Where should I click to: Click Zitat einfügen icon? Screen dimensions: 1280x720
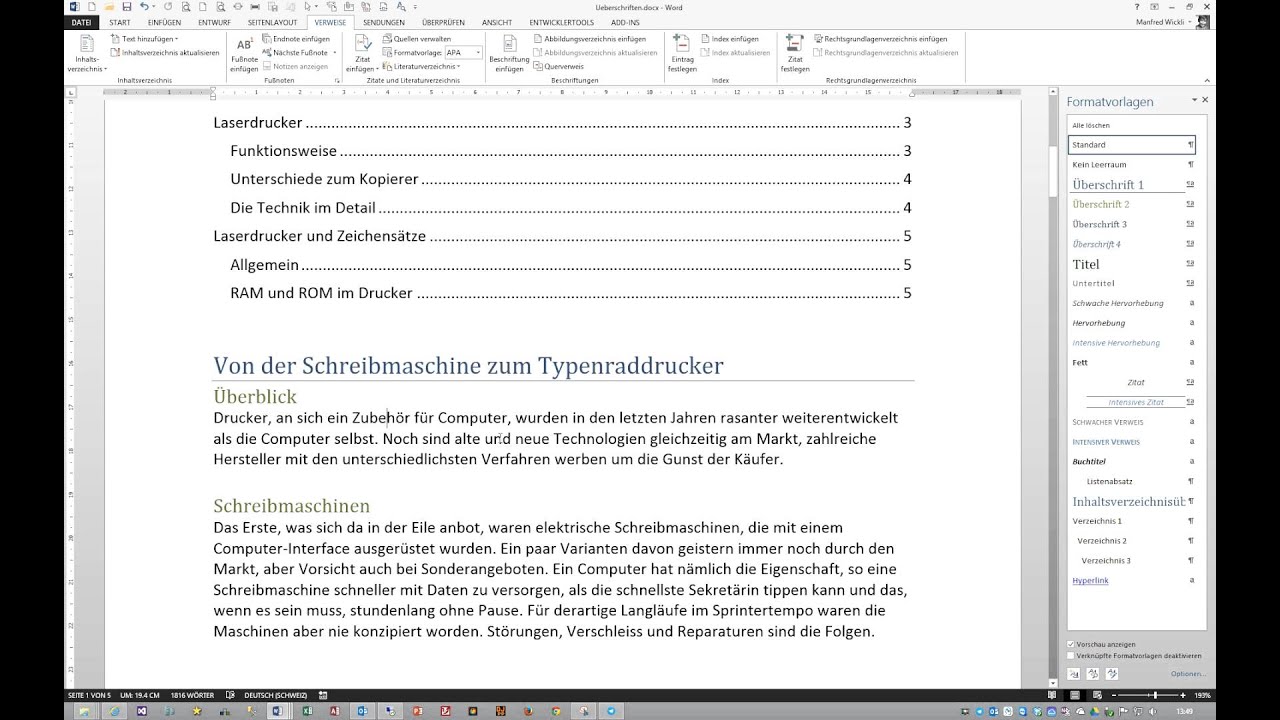(x=361, y=46)
